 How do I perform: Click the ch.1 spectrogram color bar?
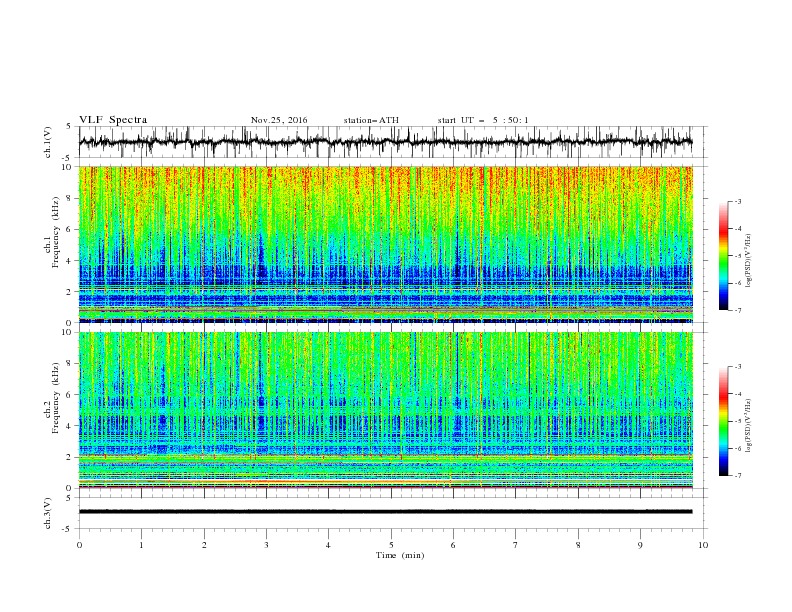pyautogui.click(x=723, y=255)
